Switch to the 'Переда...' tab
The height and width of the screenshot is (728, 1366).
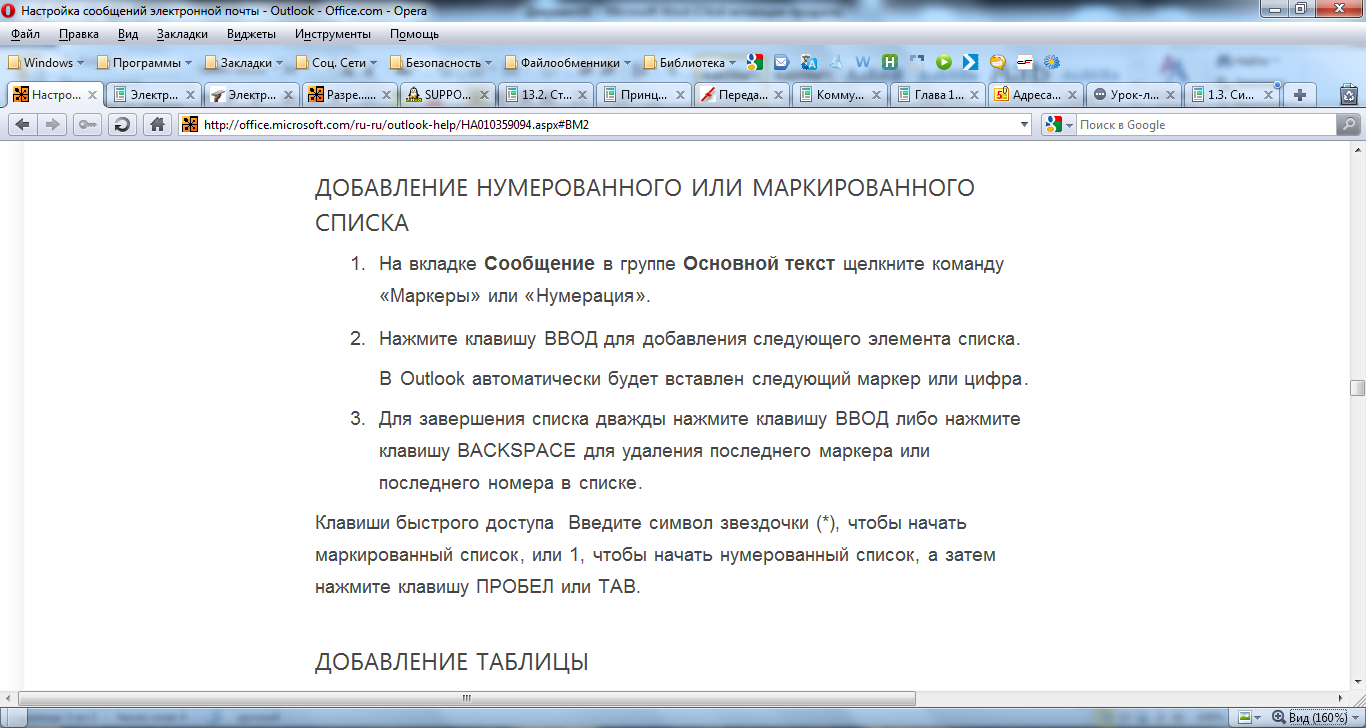741,95
